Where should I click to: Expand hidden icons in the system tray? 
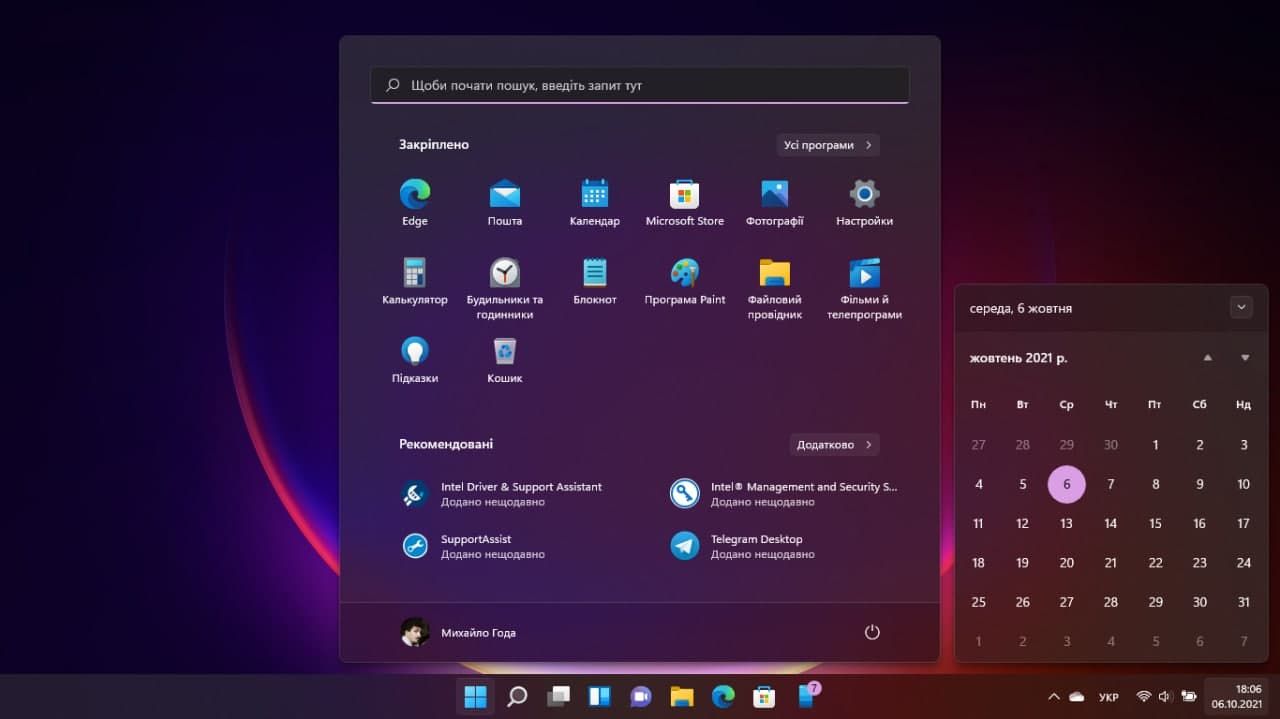point(1053,696)
